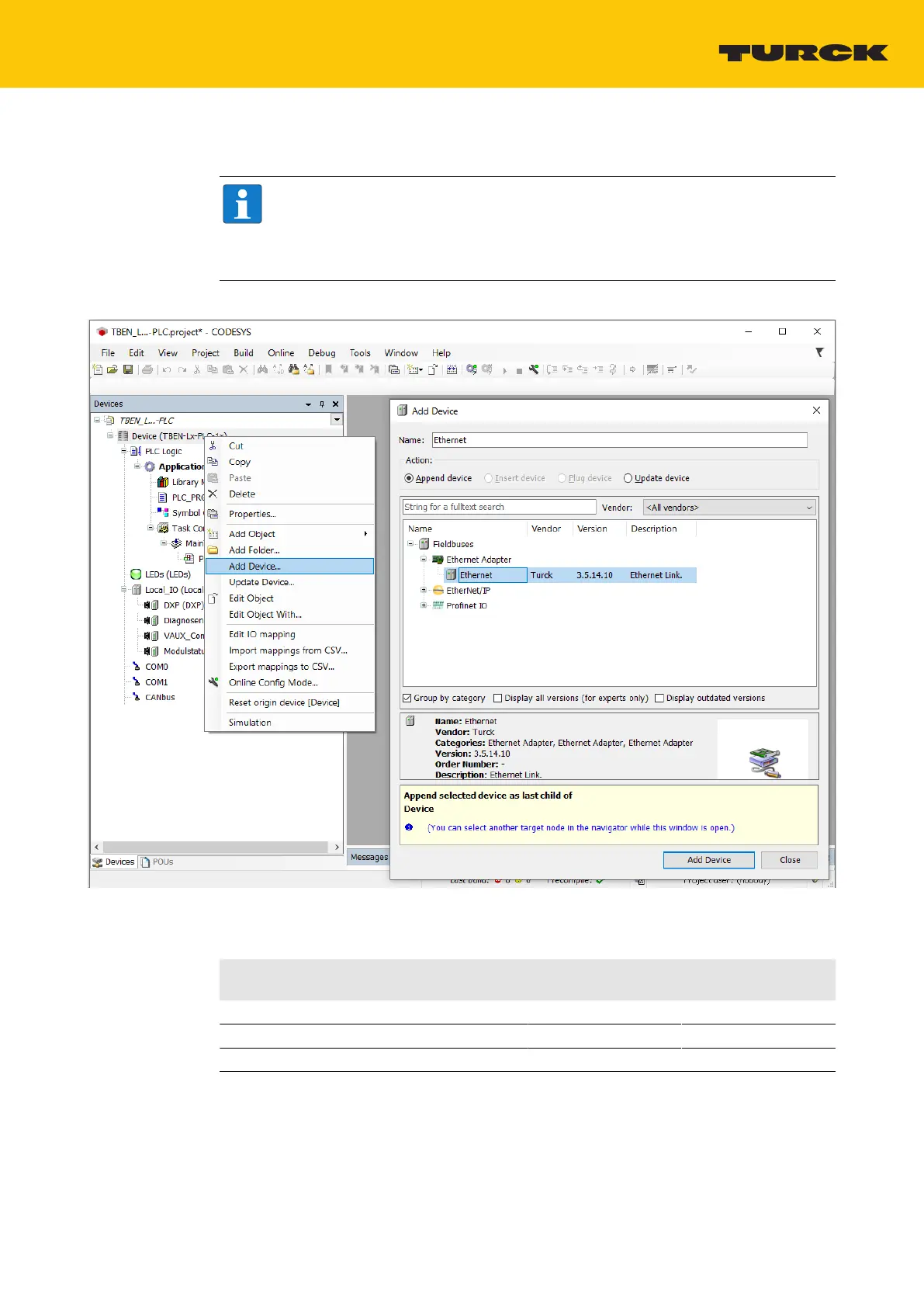Screen dimensions: 924x1307
Task: Click the Fieldbuses category icon
Action: coord(424,544)
